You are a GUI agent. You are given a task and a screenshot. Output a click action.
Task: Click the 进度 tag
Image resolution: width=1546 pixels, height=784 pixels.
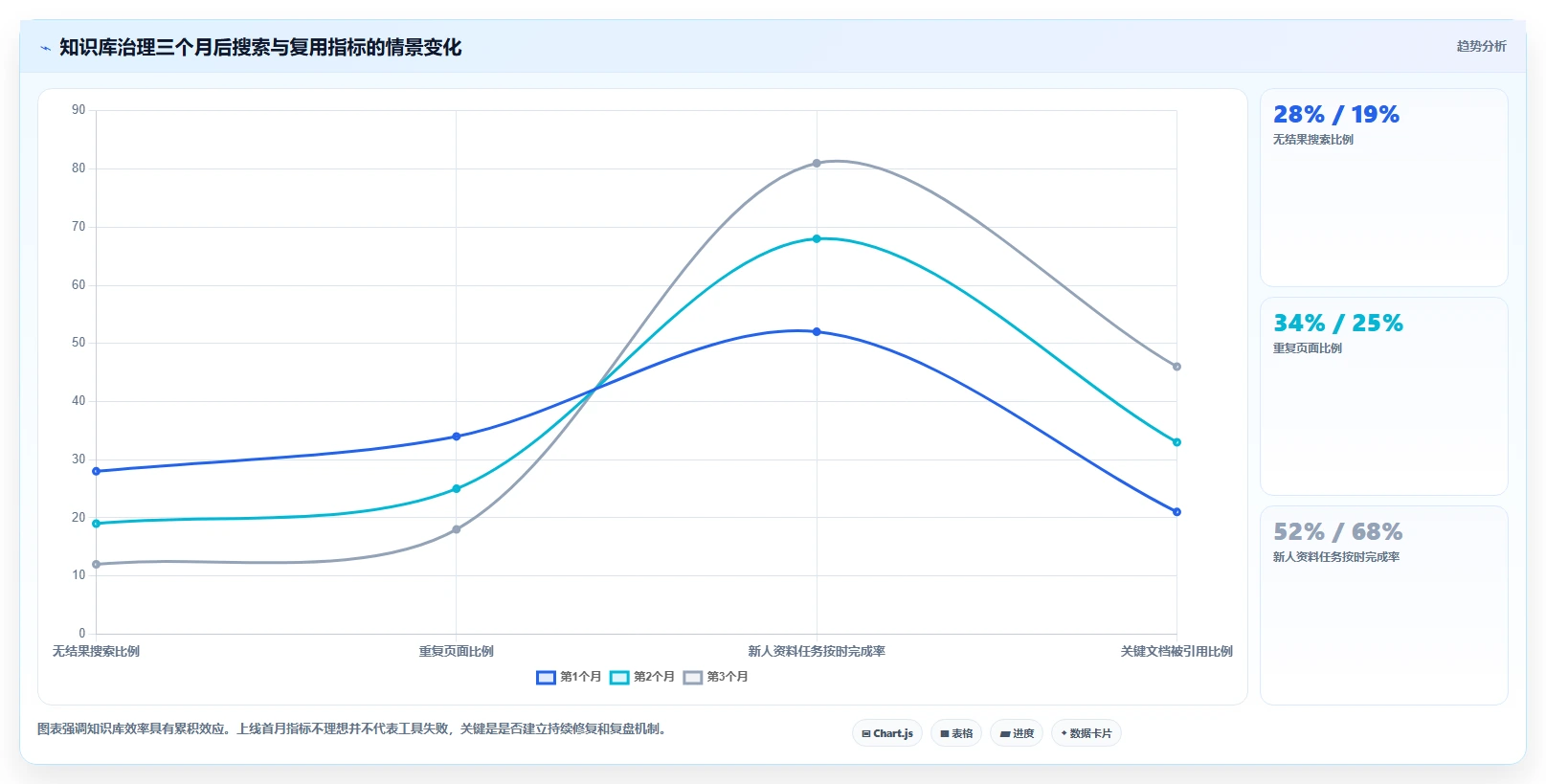pos(1017,733)
